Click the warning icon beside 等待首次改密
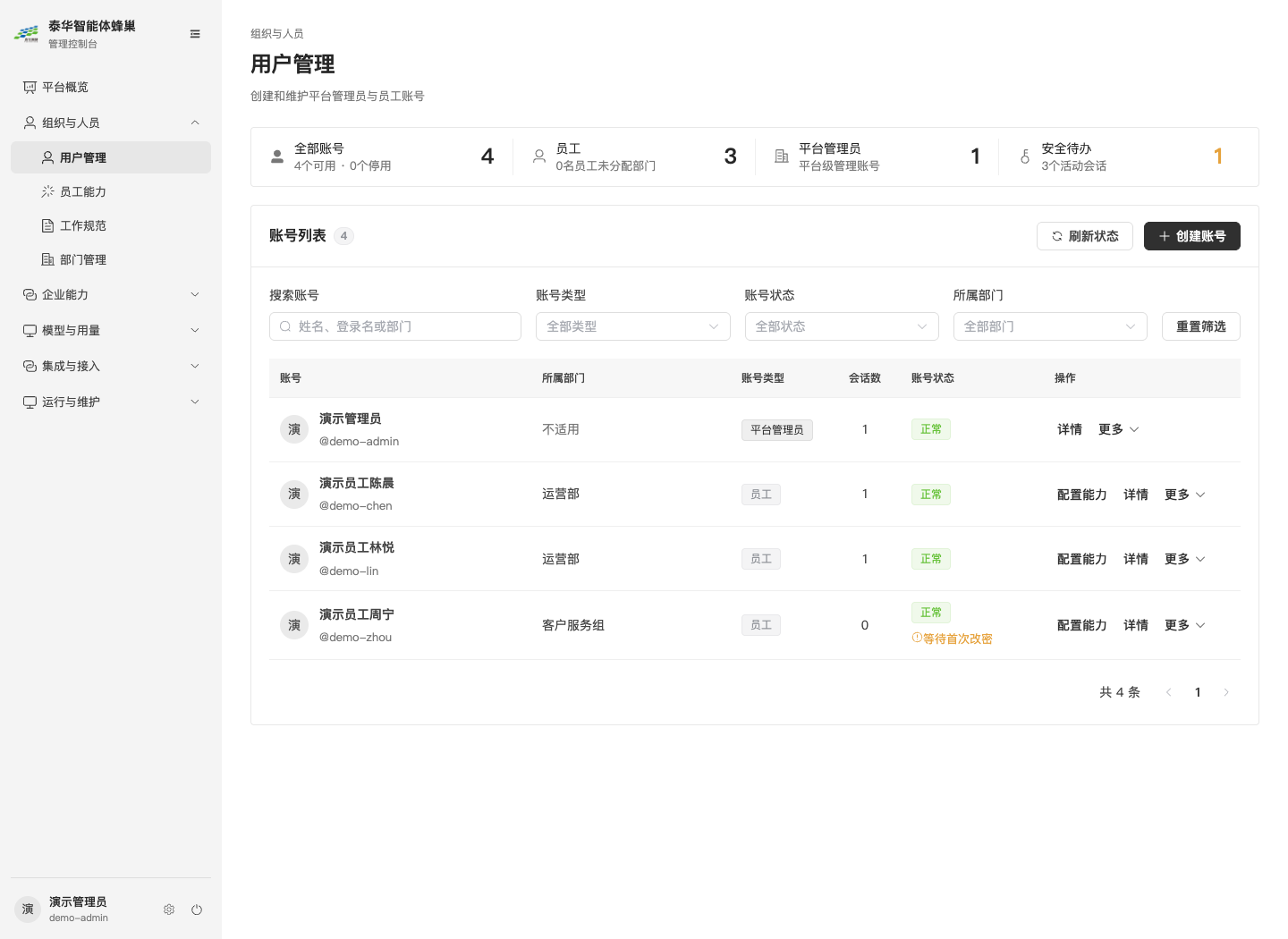Screen dimensions: 1288x939 [917, 638]
